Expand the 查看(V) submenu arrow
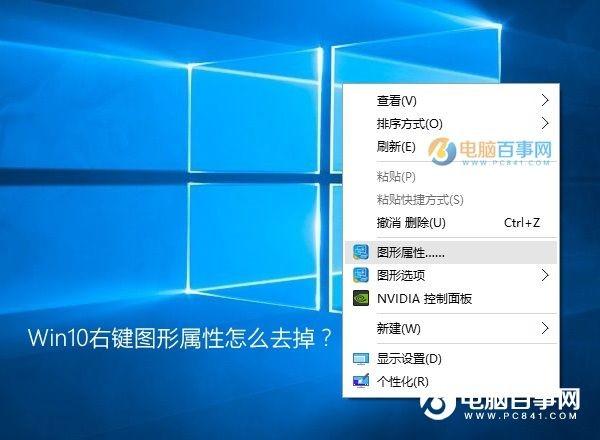Viewport: 600px width, 440px height. click(x=545, y=100)
